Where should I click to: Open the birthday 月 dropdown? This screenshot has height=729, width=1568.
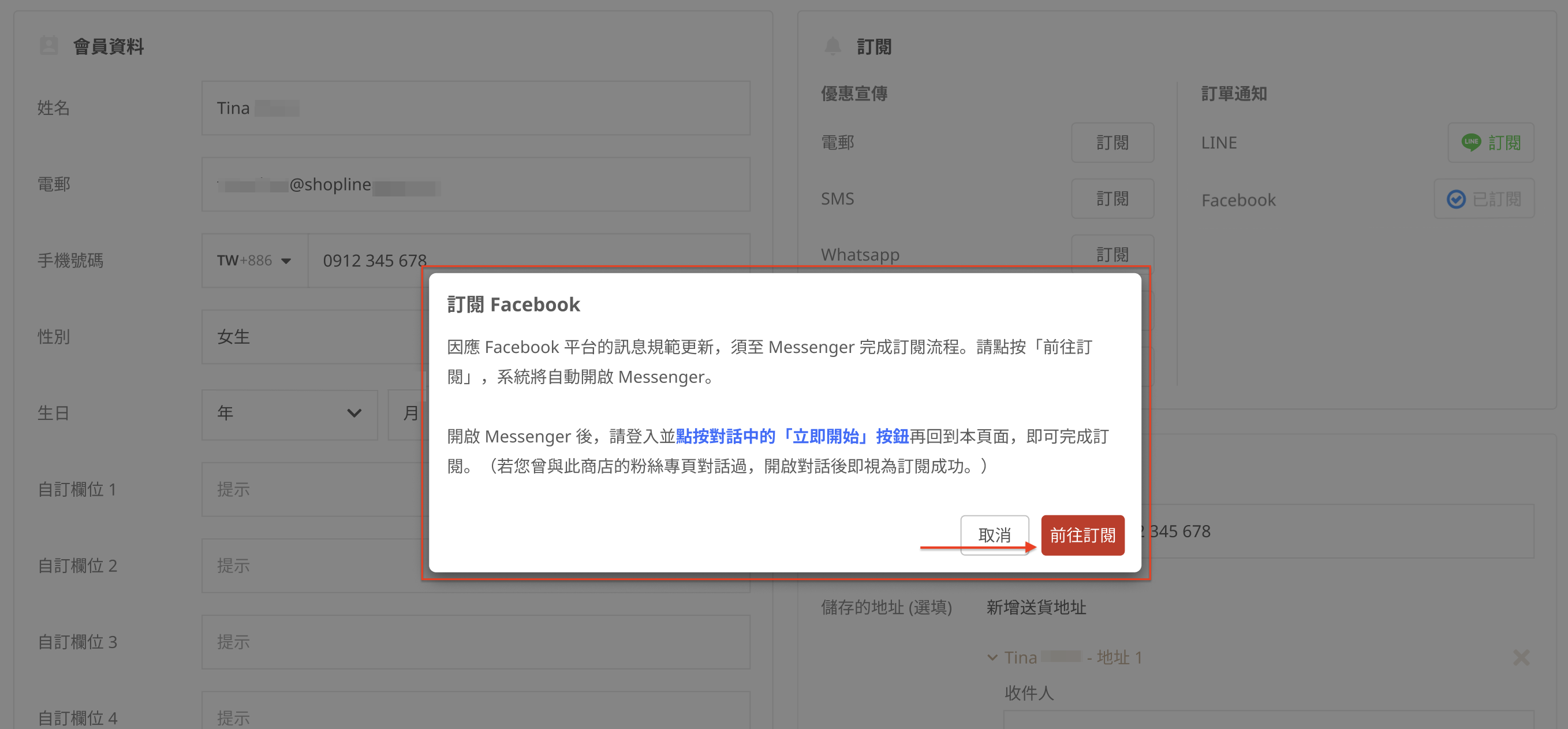[408, 414]
